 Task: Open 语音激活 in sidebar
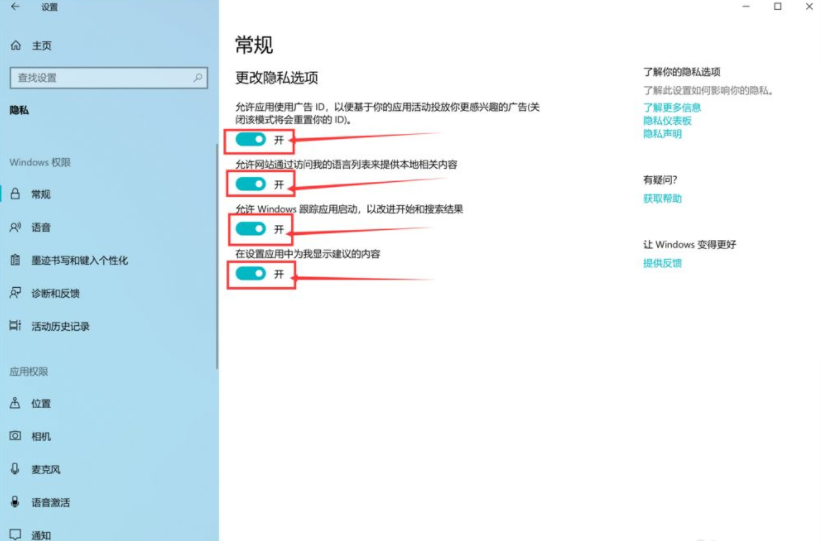tap(51, 502)
